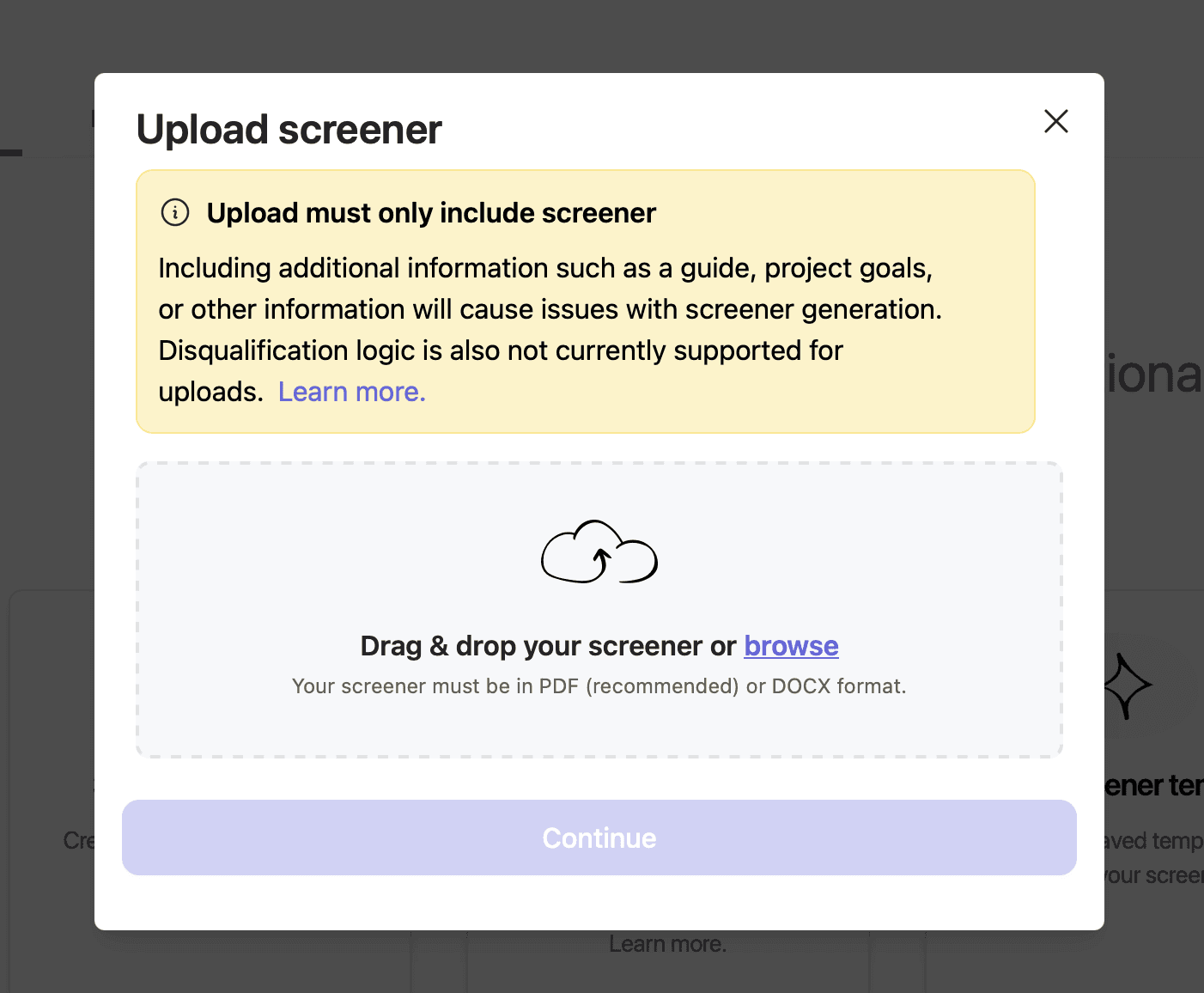
Task: Click the heading Upload must only include screener
Action: (x=430, y=212)
